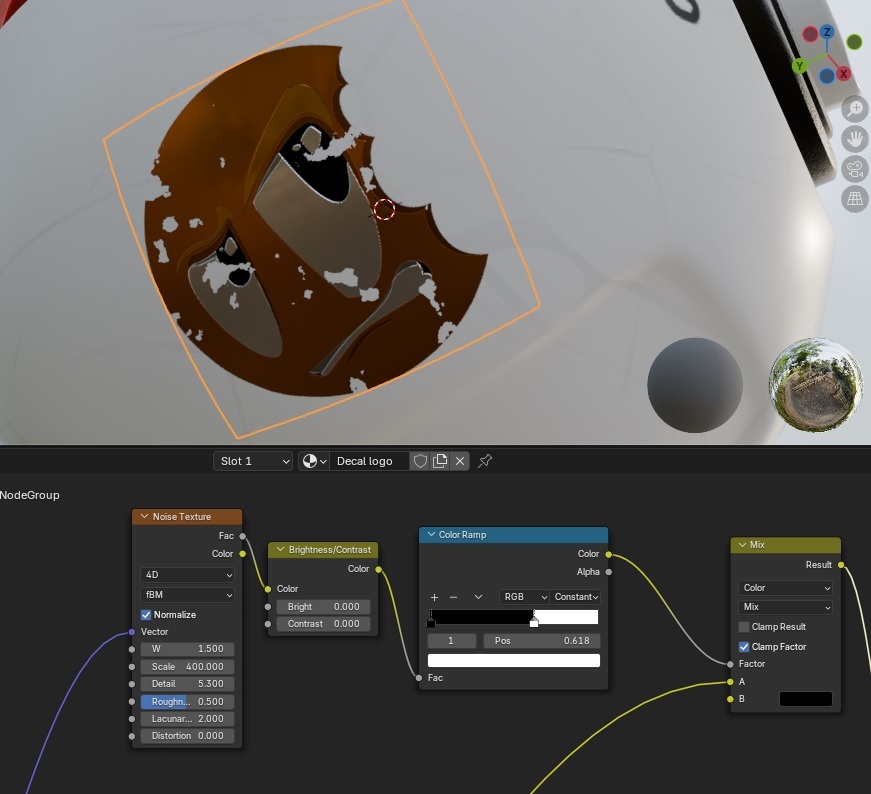The width and height of the screenshot is (871, 794).
Task: Click the NodeGroup breadcrumb label
Action: [x=29, y=495]
